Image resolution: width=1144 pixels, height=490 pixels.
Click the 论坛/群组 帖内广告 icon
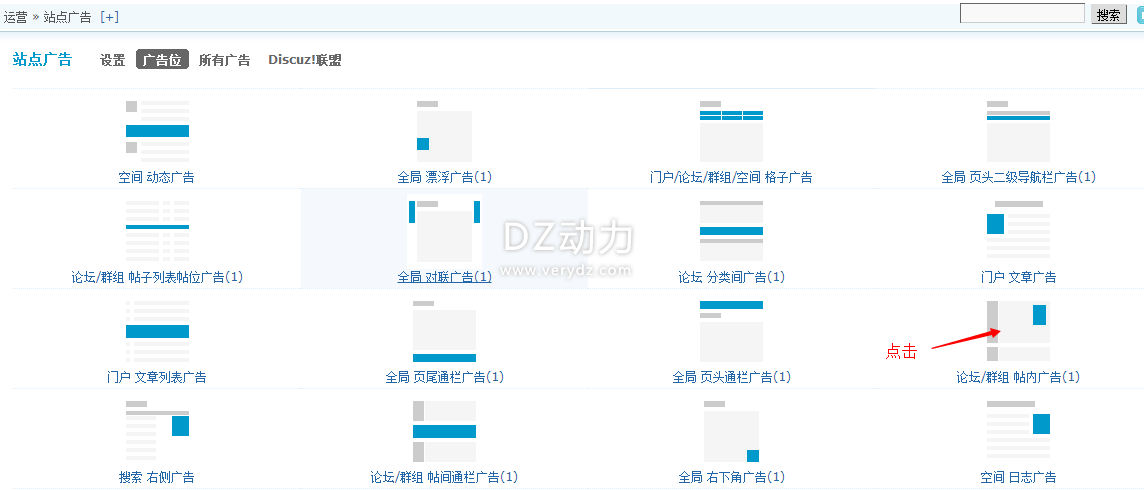pyautogui.click(x=1018, y=331)
